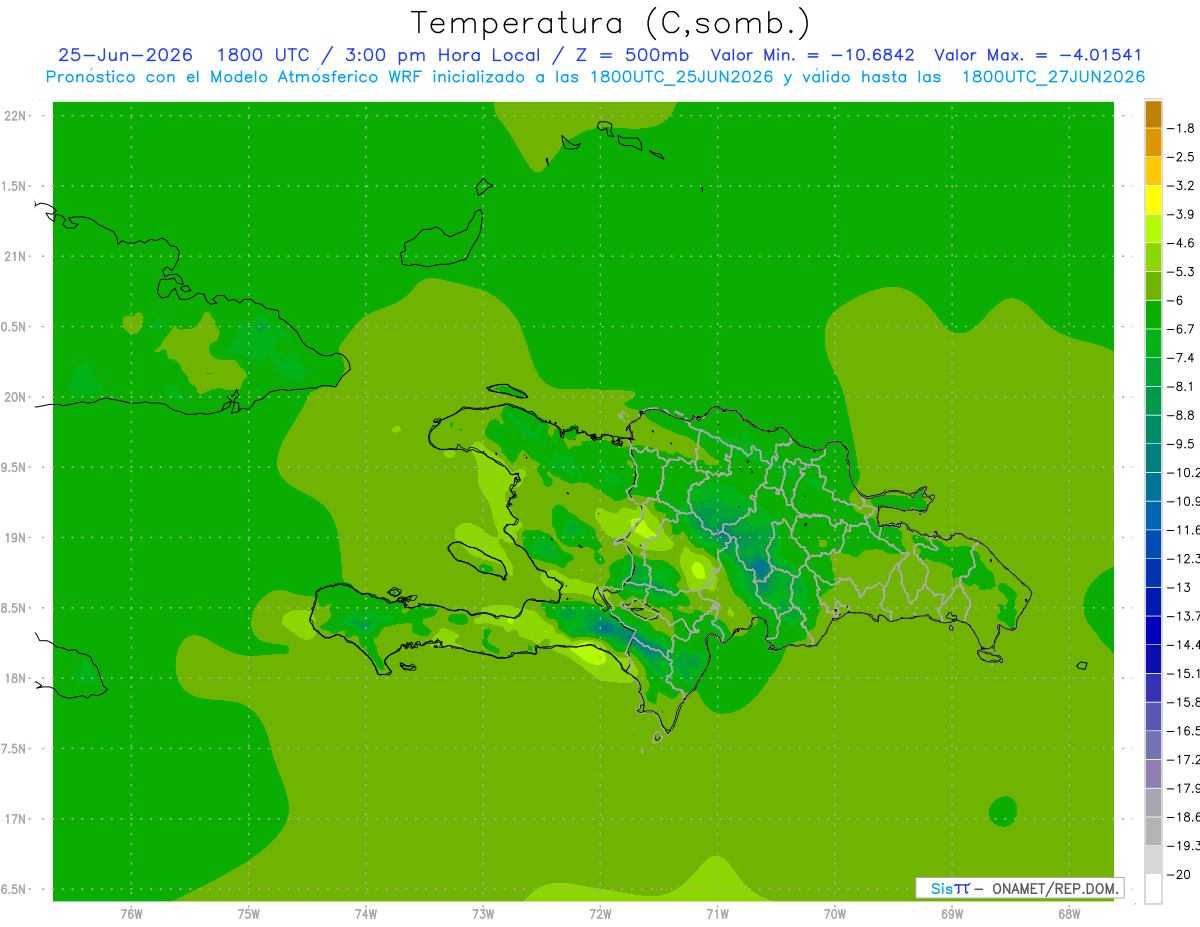
Task: Click the '-20' colorbar value
Action: [1178, 874]
